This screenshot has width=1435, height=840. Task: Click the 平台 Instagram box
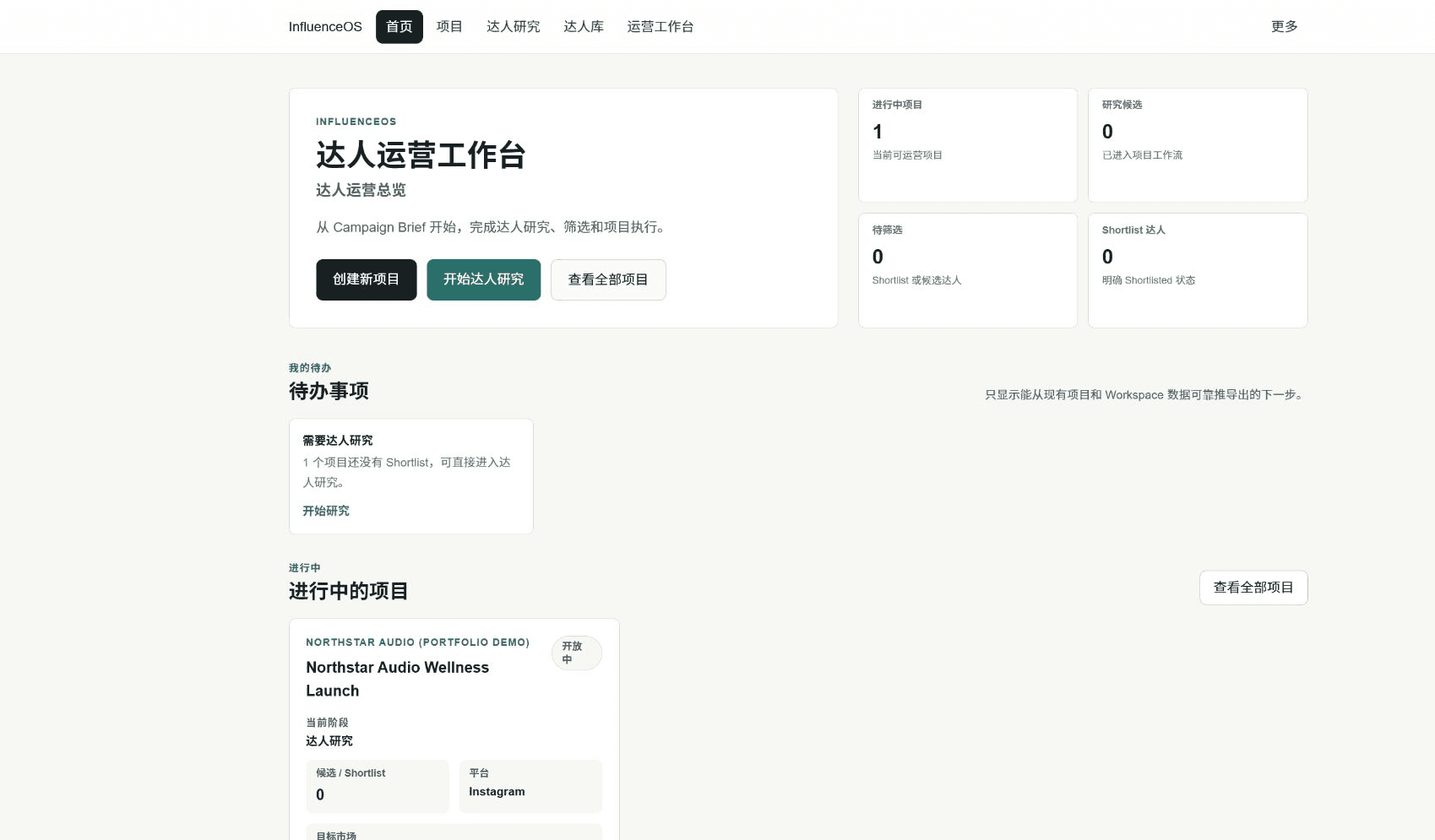530,787
